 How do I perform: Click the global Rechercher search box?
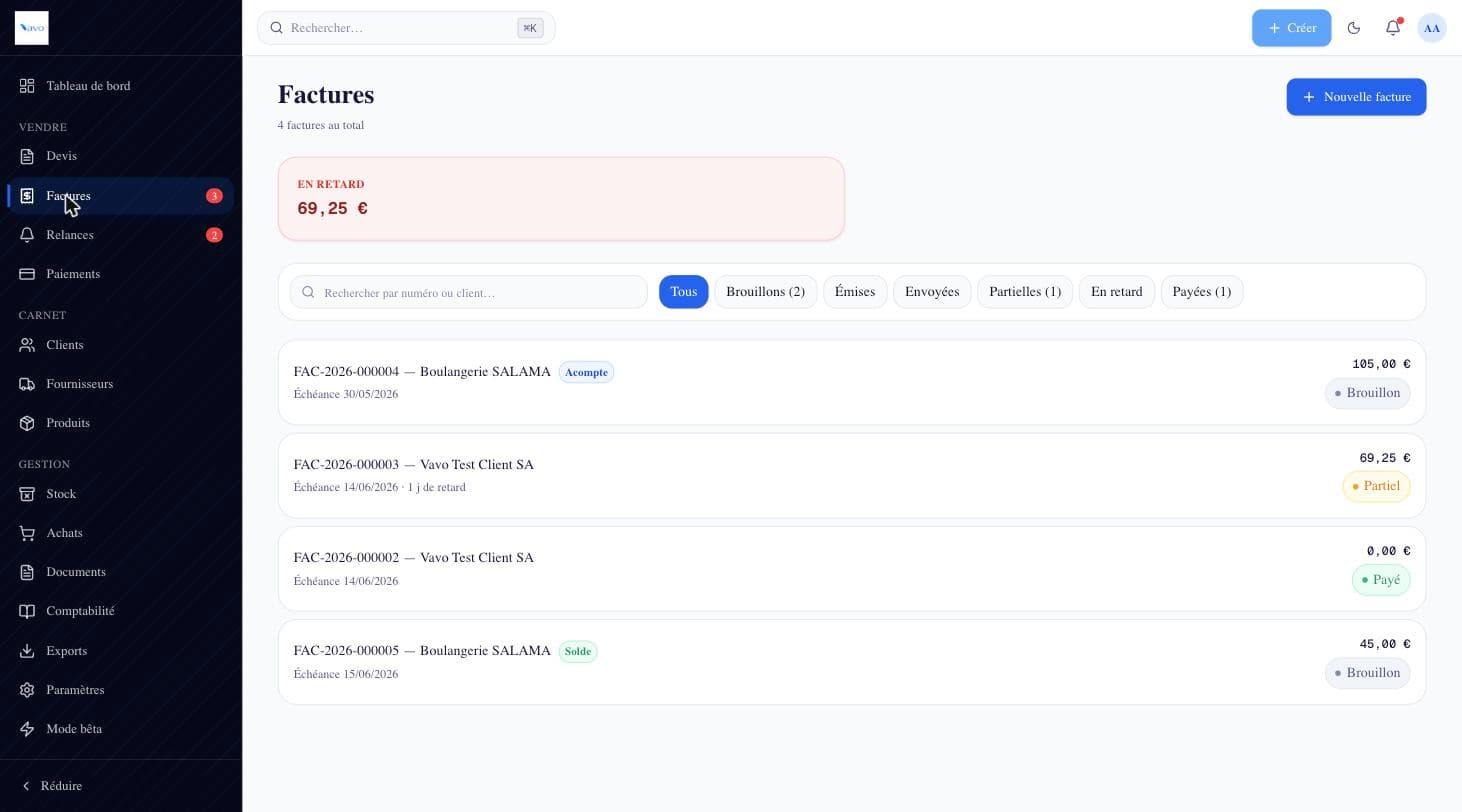(x=406, y=28)
